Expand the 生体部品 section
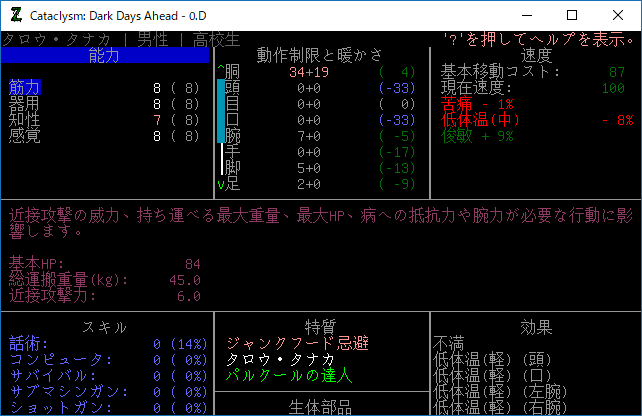Image resolution: width=642 pixels, height=416 pixels. point(320,406)
